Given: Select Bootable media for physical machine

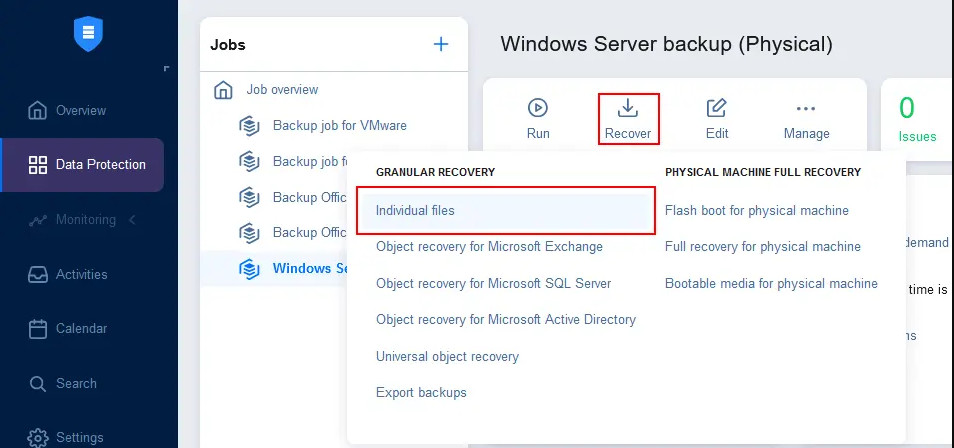Looking at the screenshot, I should [x=771, y=283].
